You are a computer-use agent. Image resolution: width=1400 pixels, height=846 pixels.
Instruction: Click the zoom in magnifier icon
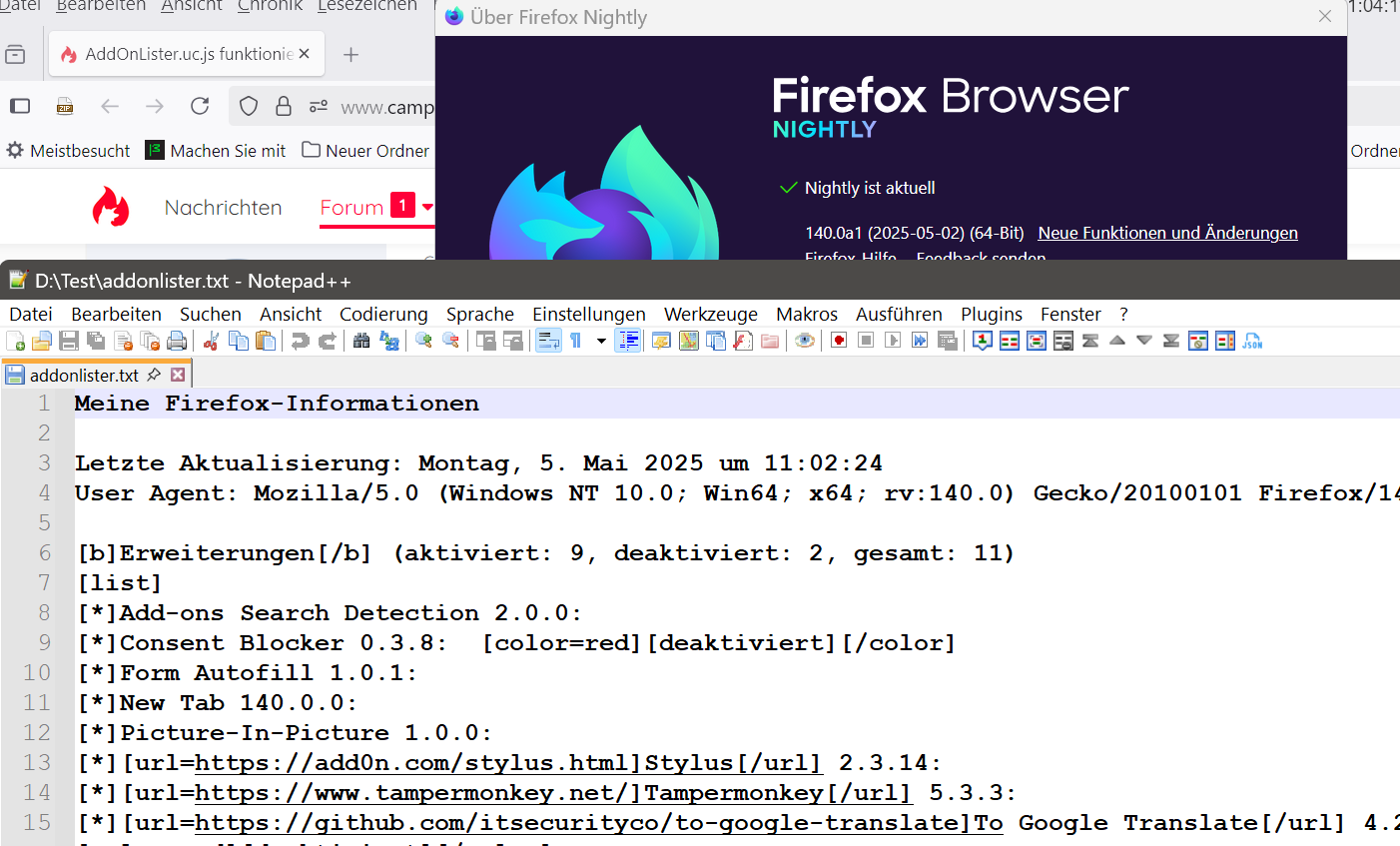(423, 341)
